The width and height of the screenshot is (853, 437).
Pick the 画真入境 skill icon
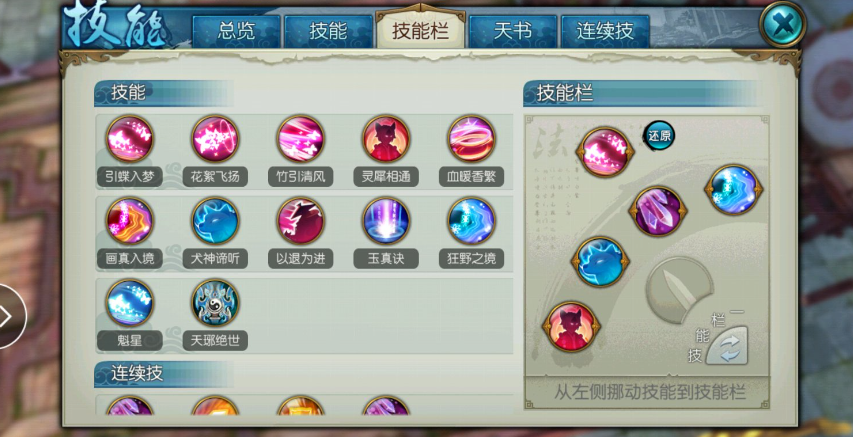click(129, 221)
